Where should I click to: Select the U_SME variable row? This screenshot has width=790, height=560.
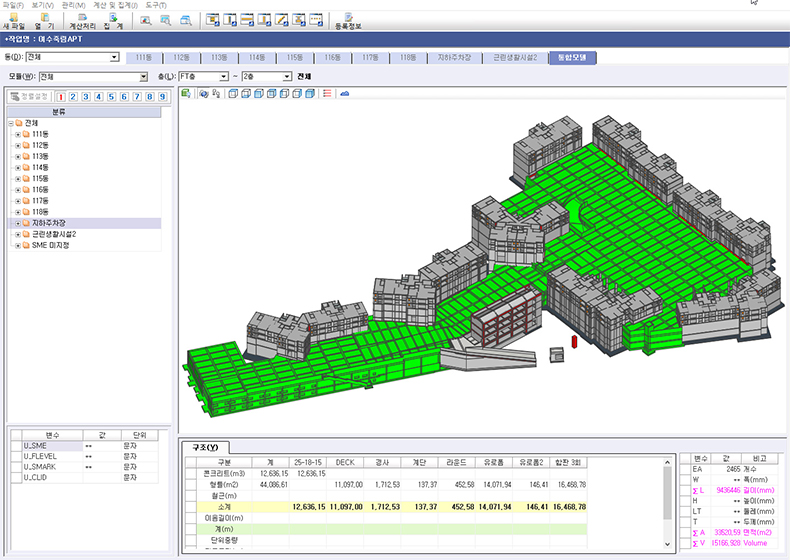84,446
